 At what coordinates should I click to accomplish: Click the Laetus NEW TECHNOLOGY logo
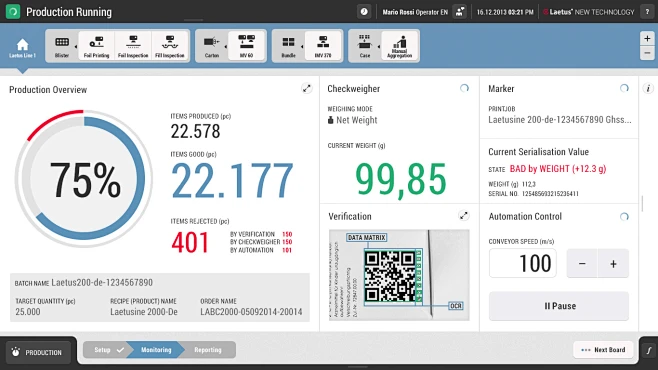coord(589,12)
